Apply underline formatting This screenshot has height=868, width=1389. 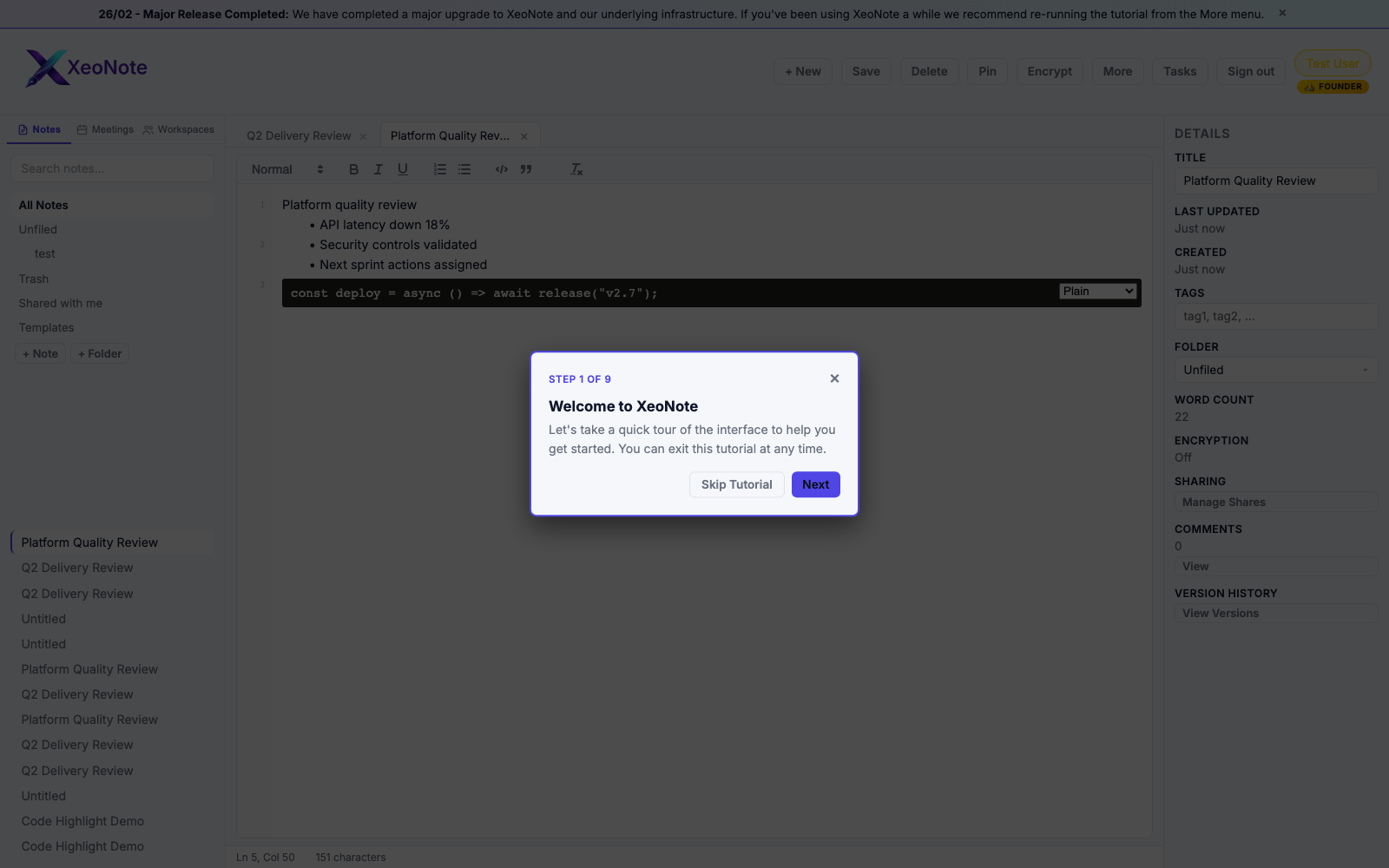(x=402, y=169)
